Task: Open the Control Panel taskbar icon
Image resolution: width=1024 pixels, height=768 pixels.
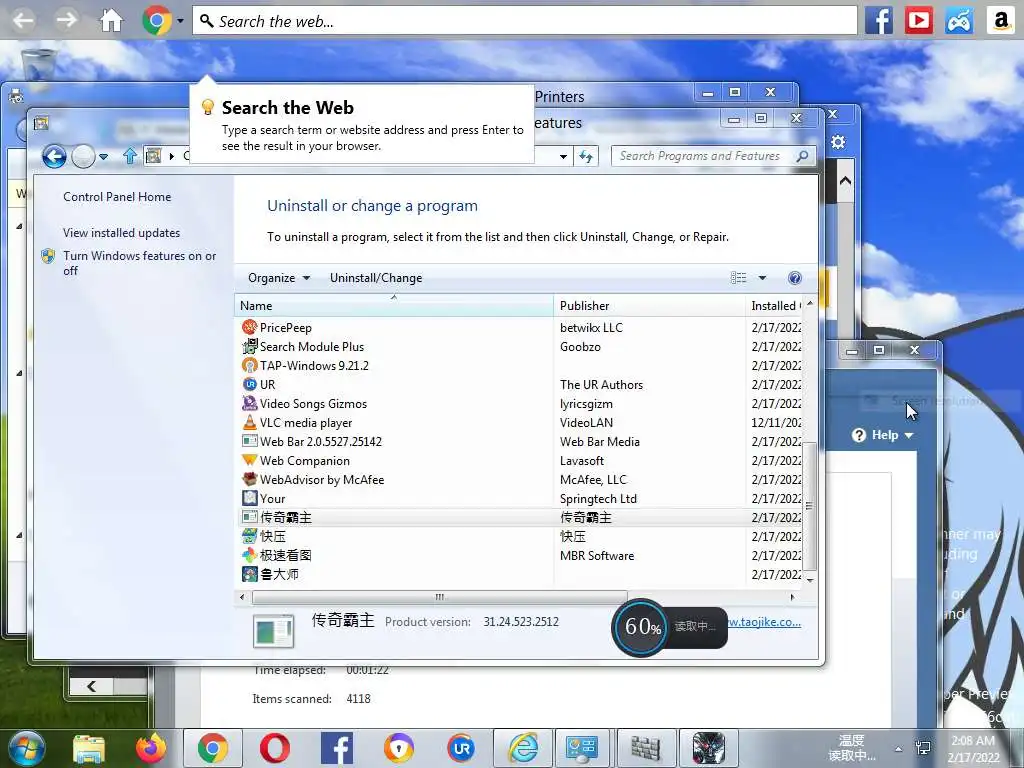Action: (581, 748)
